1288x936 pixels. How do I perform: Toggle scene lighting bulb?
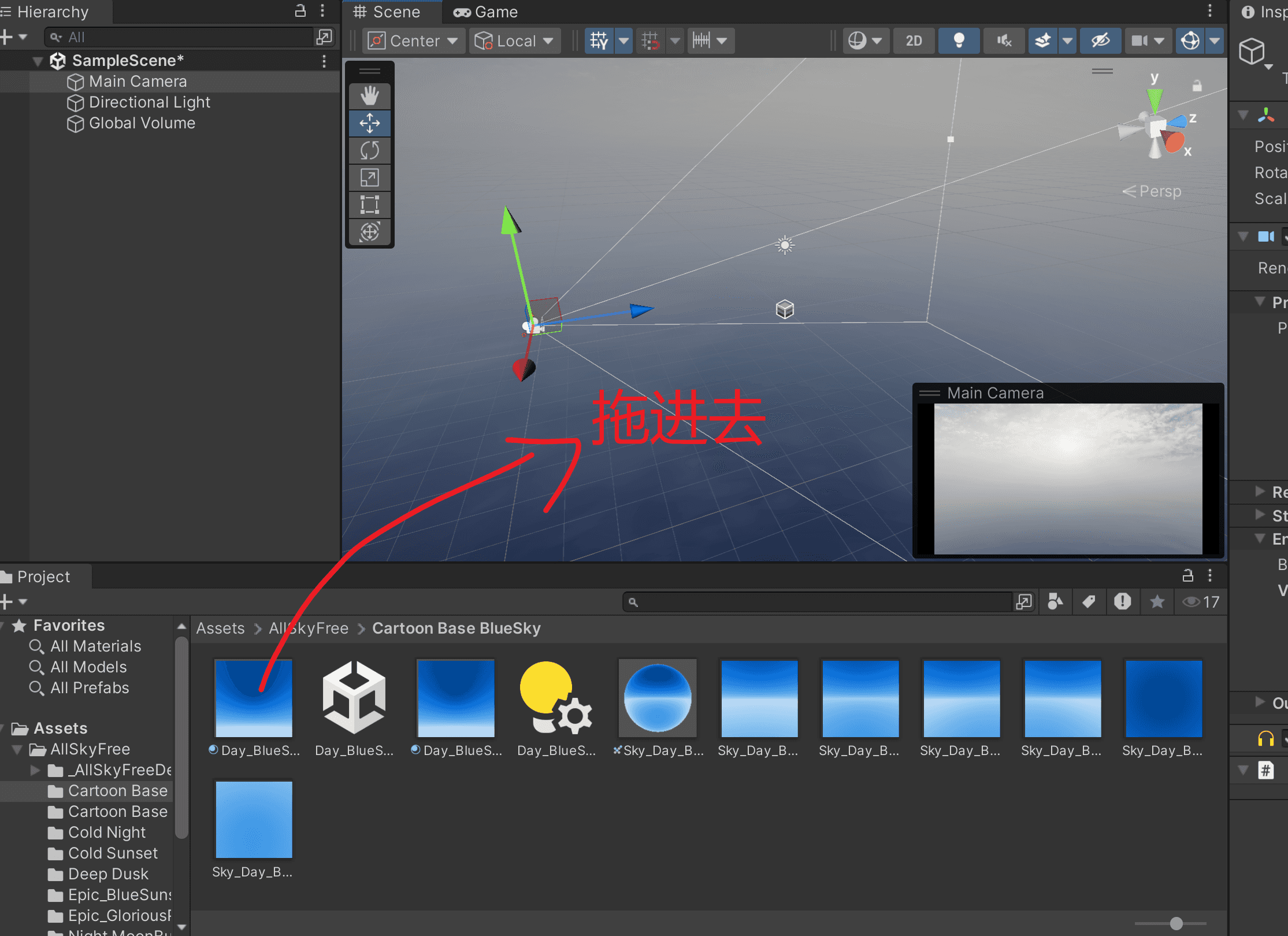pyautogui.click(x=959, y=41)
